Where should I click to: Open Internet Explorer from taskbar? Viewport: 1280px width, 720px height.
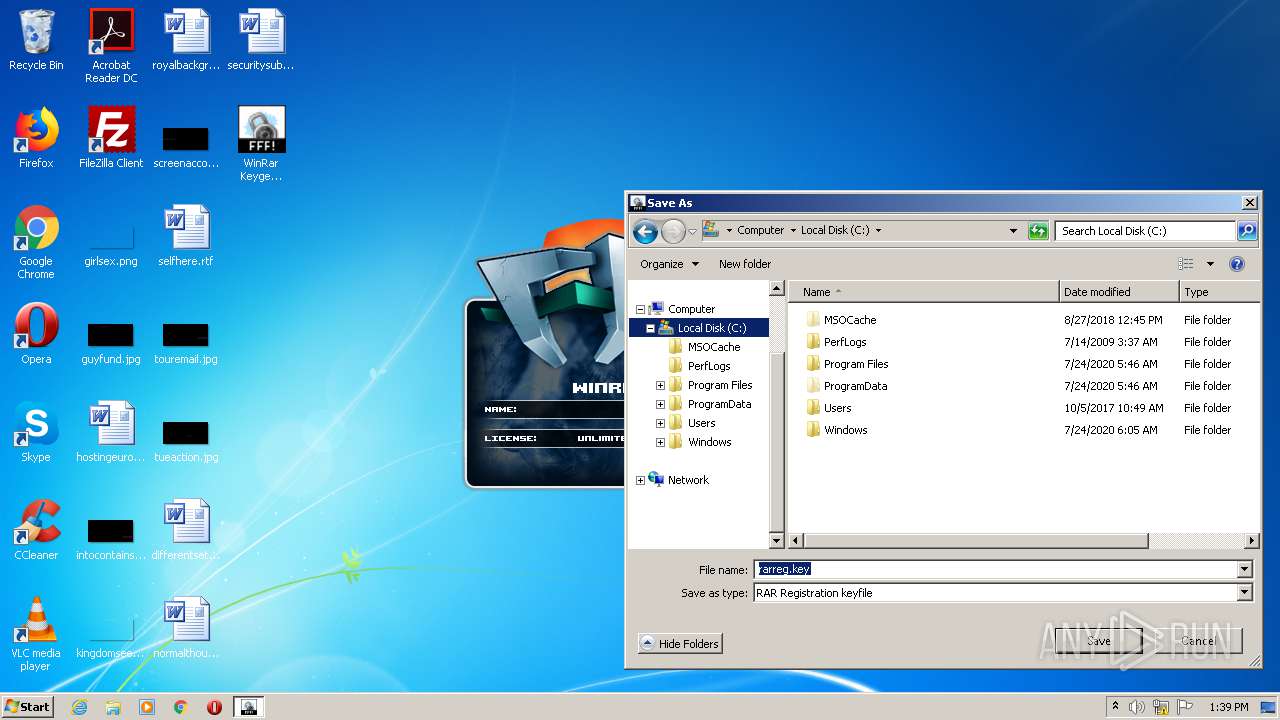pyautogui.click(x=79, y=707)
